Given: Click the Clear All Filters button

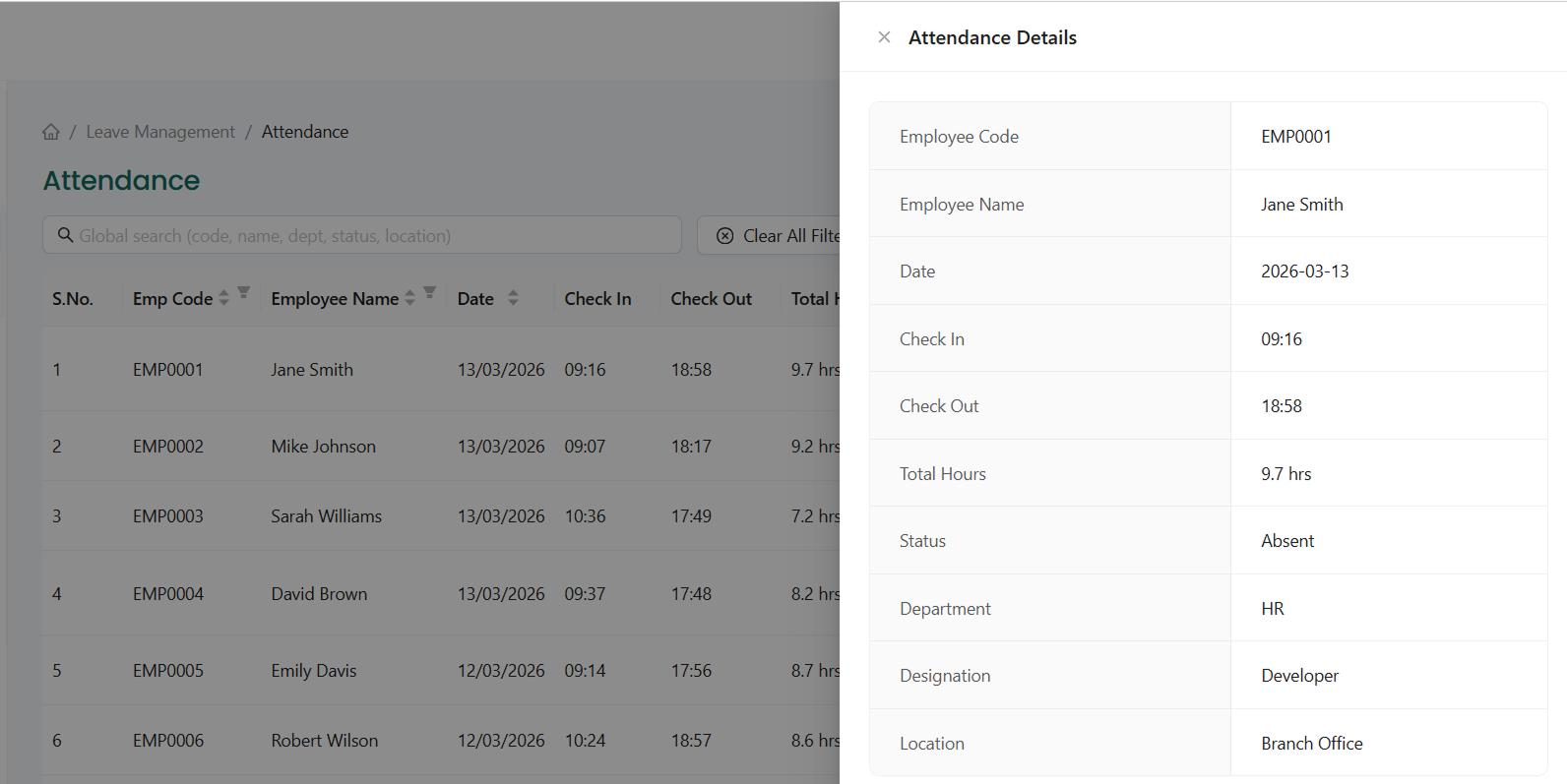Looking at the screenshot, I should point(778,236).
